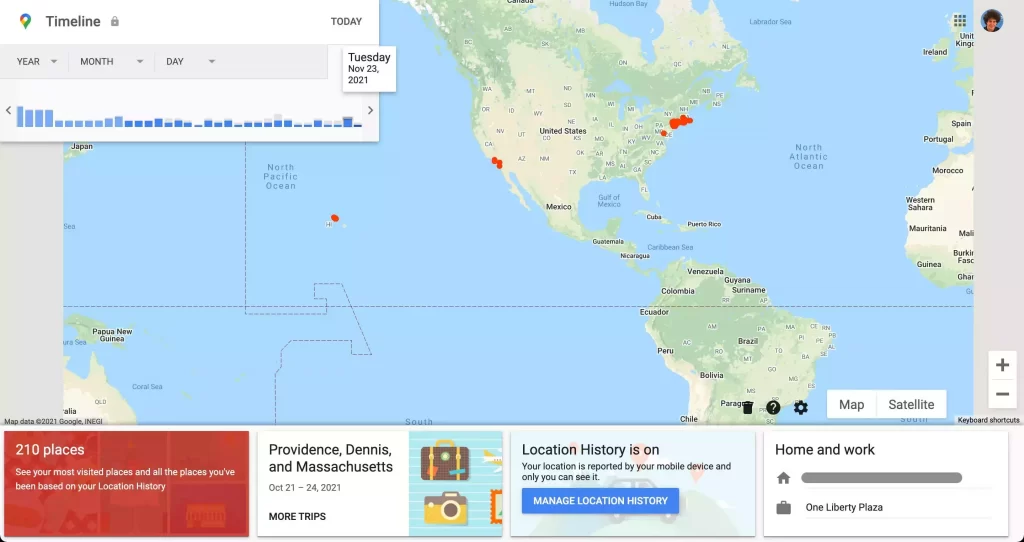Image resolution: width=1024 pixels, height=542 pixels.
Task: Open the Google apps grid icon
Action: [959, 21]
